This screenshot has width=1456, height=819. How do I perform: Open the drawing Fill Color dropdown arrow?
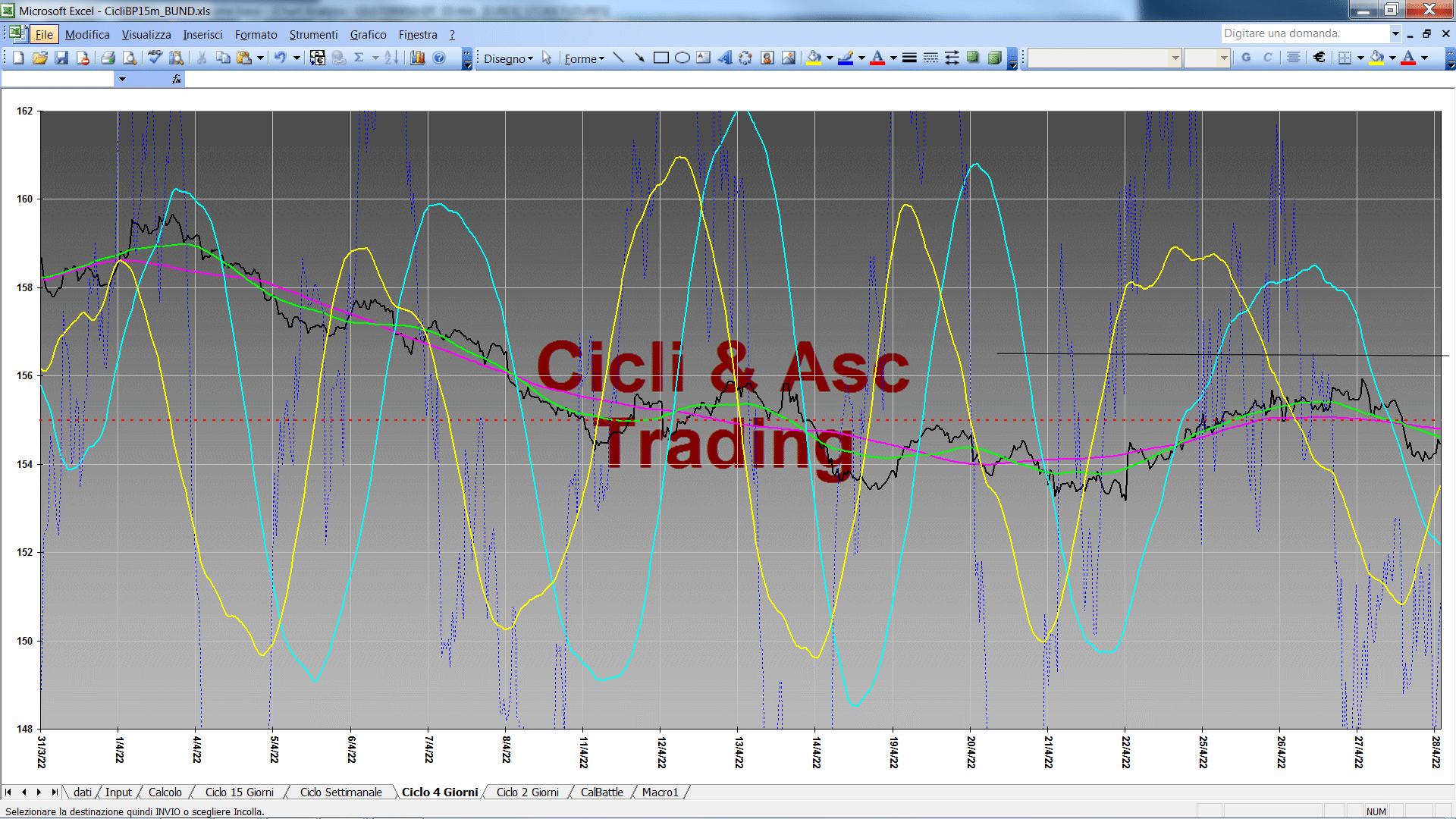[830, 58]
